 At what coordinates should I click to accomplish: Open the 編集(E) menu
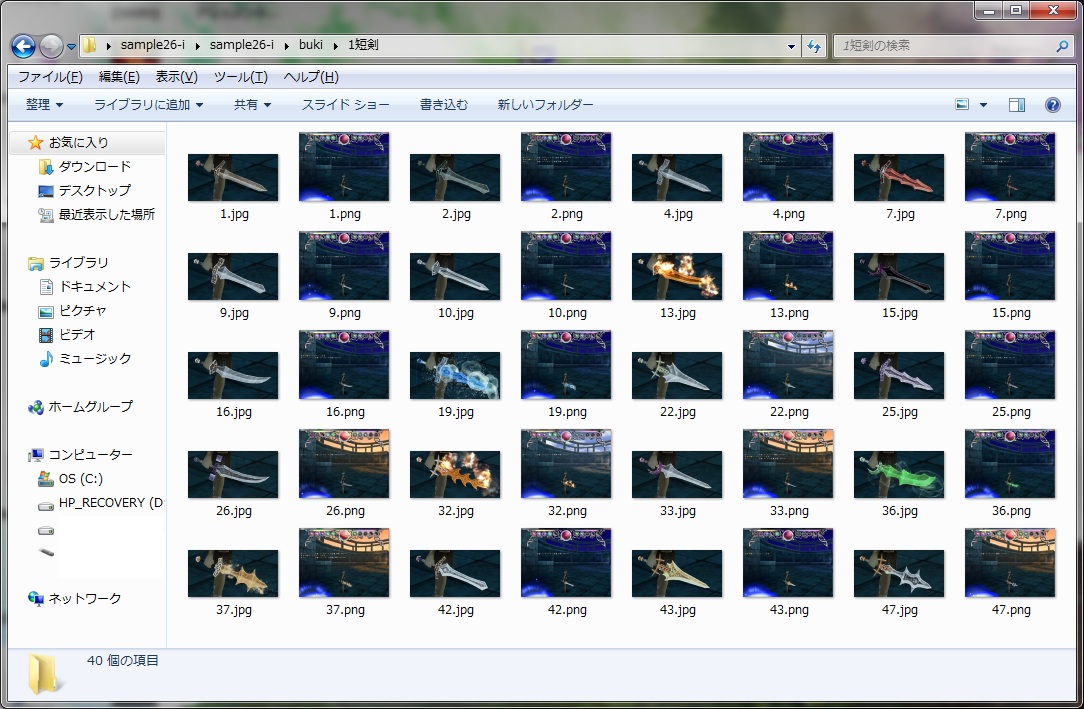(x=119, y=77)
